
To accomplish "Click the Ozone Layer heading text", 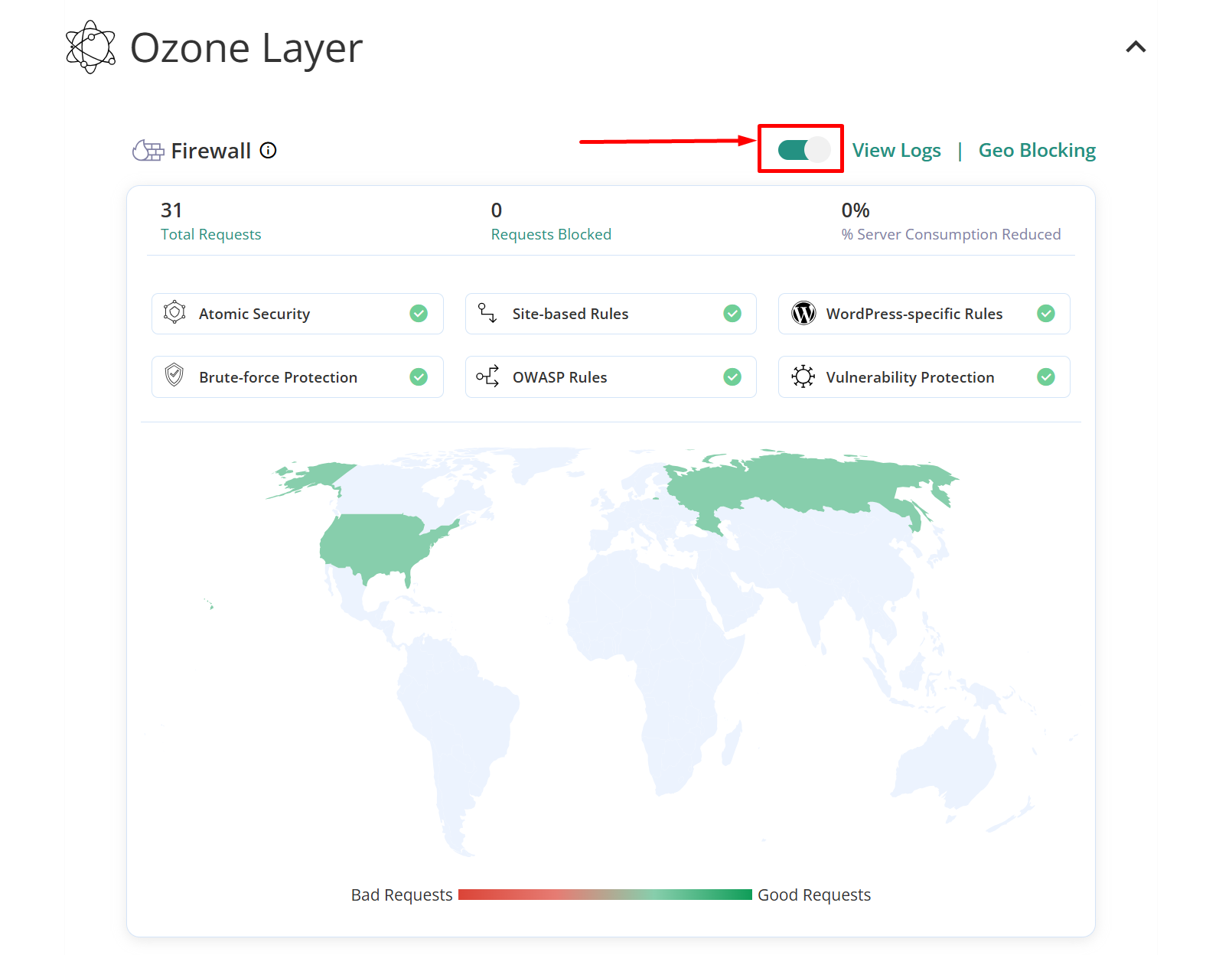I will point(246,48).
